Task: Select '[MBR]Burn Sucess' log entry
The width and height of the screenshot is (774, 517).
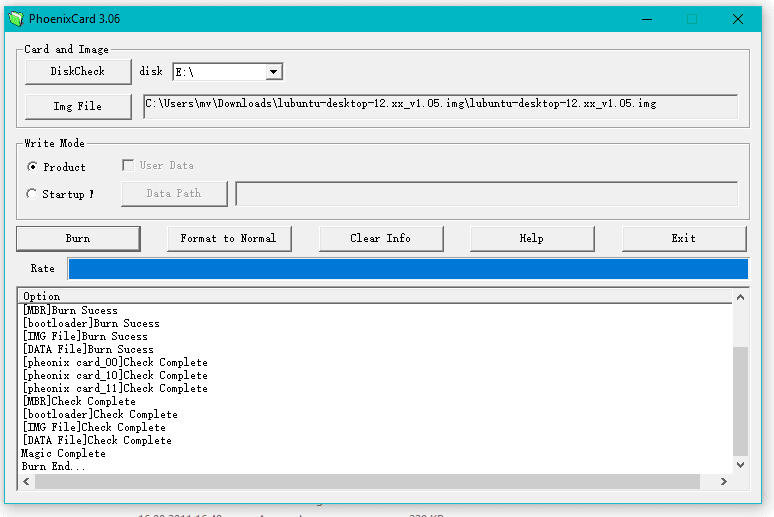Action: coord(70,311)
